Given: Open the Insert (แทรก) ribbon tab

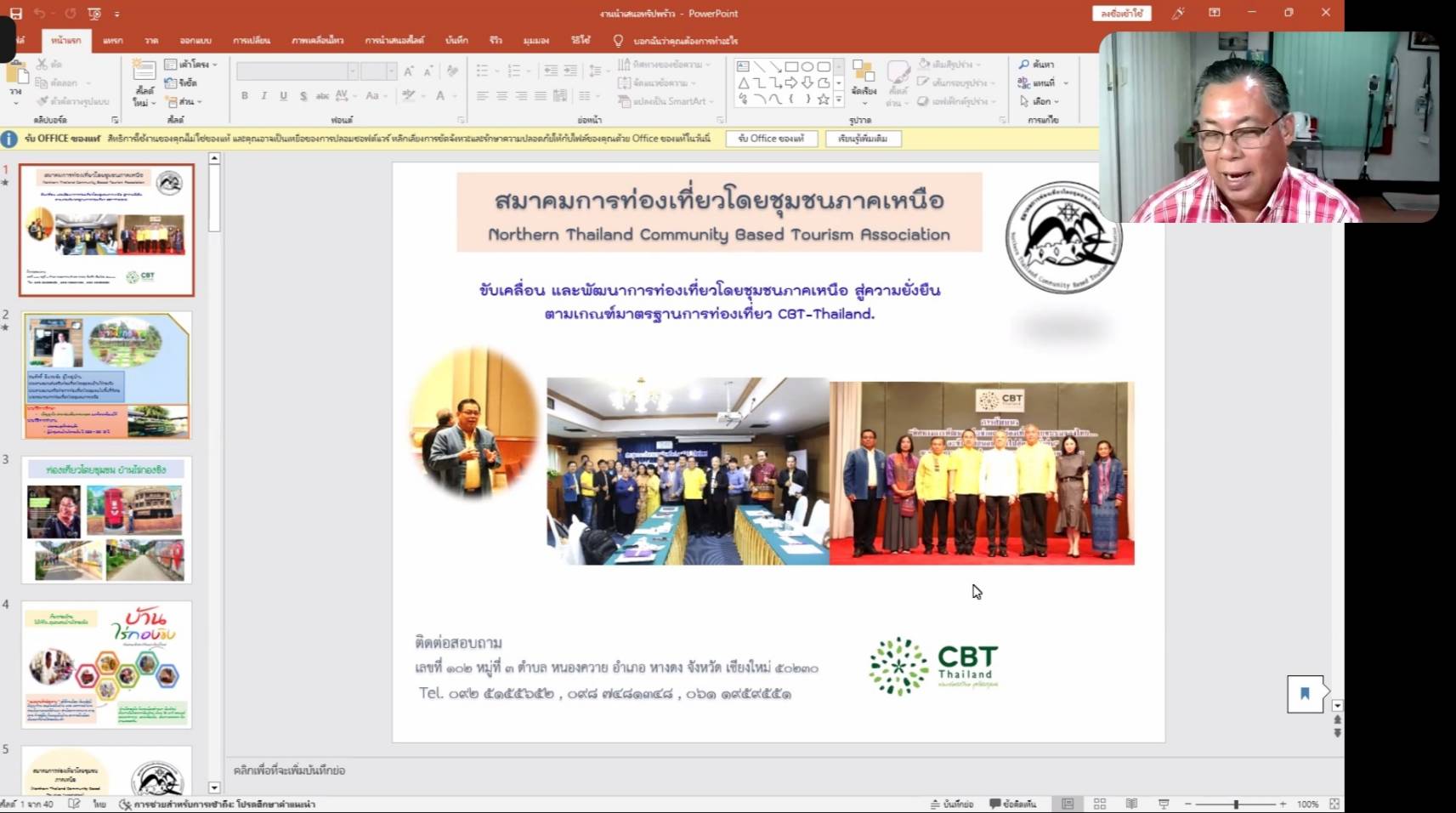Looking at the screenshot, I should (x=112, y=40).
